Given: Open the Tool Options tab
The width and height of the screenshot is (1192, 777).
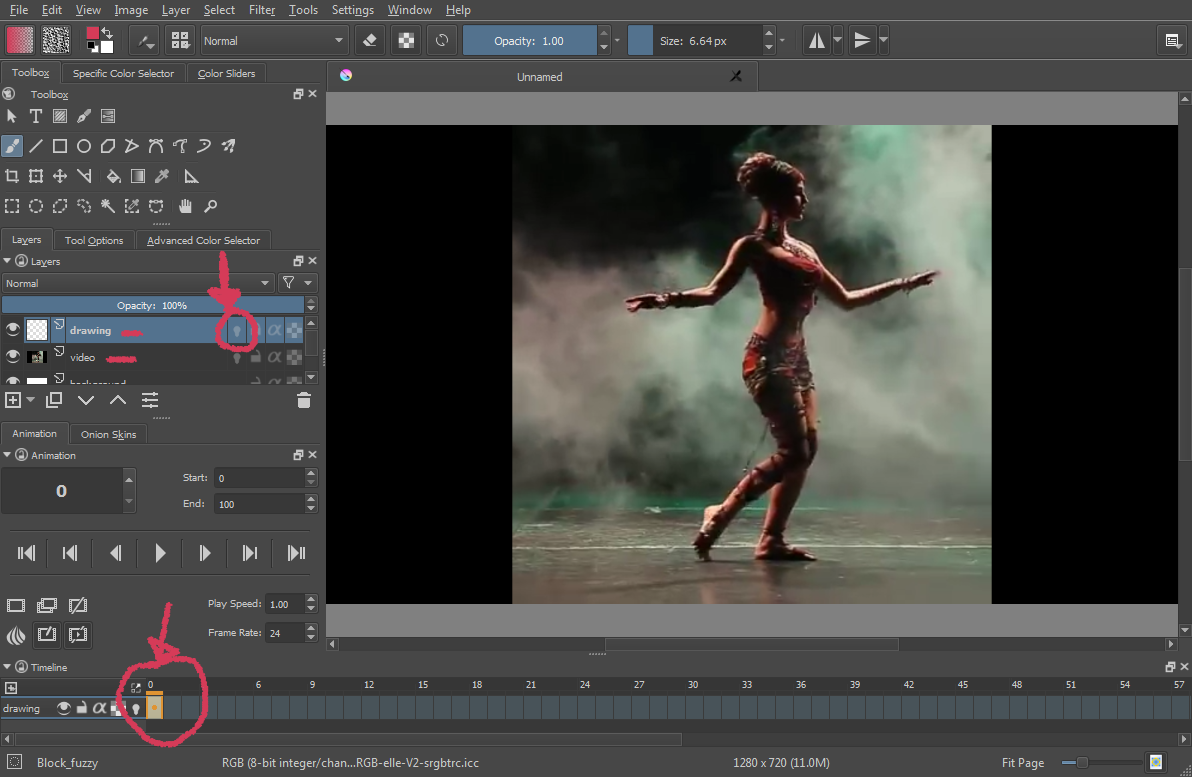Looking at the screenshot, I should pos(94,240).
